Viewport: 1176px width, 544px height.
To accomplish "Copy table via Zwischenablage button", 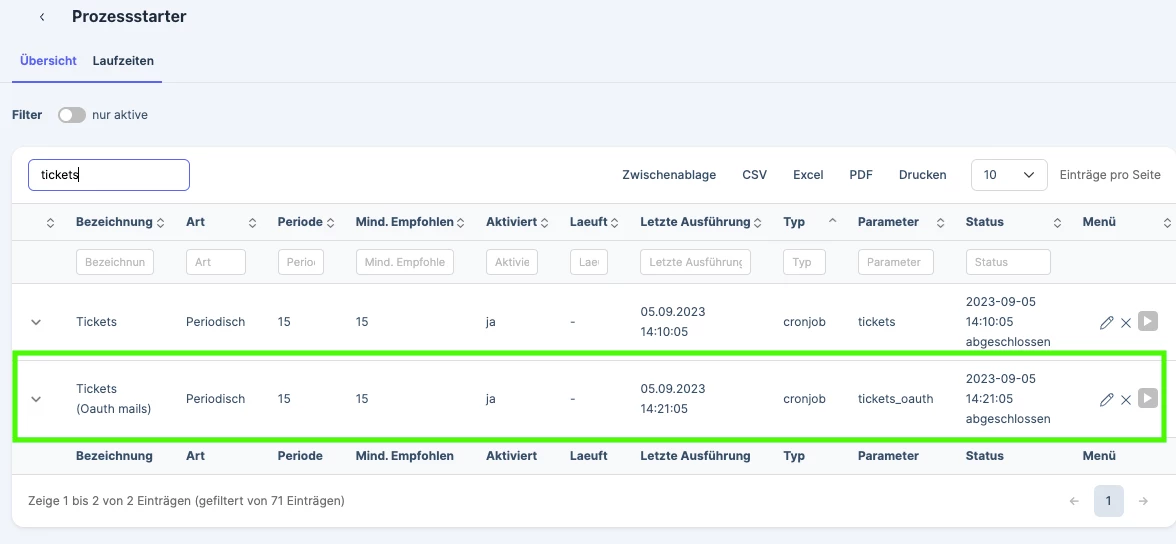I will point(669,175).
